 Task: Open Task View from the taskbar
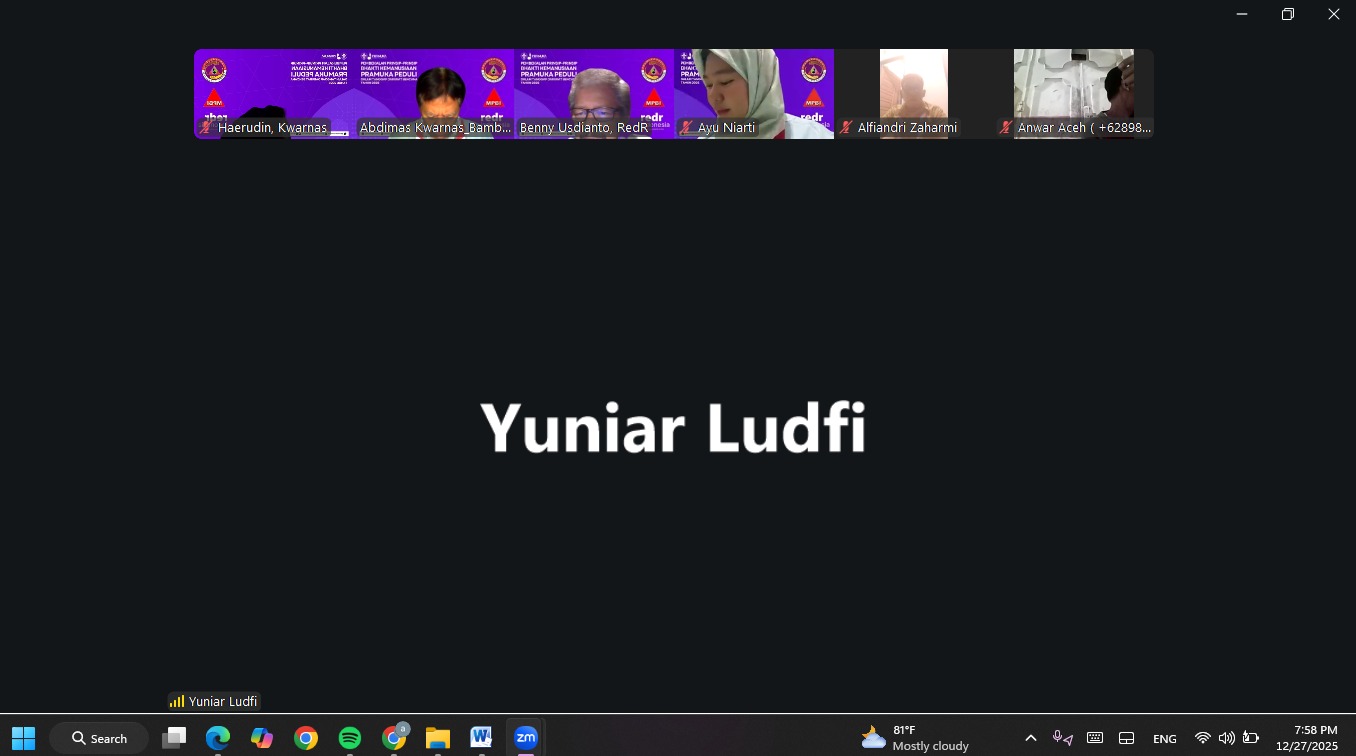pyautogui.click(x=174, y=738)
